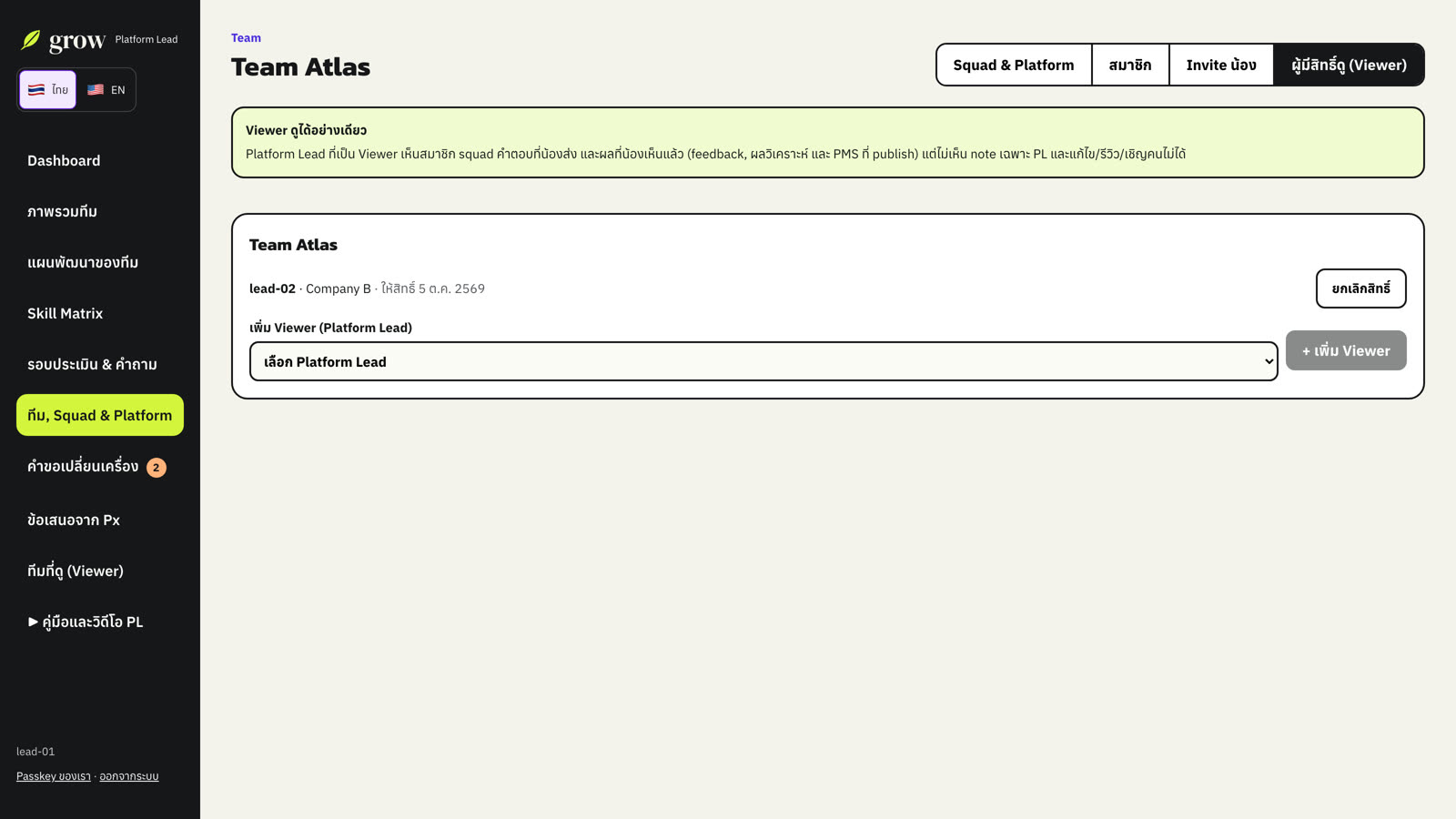Screen dimensions: 1456x819
Task: Click the orange badge on คำขอเปลี่ยนเครื่อง
Action: coord(157,468)
